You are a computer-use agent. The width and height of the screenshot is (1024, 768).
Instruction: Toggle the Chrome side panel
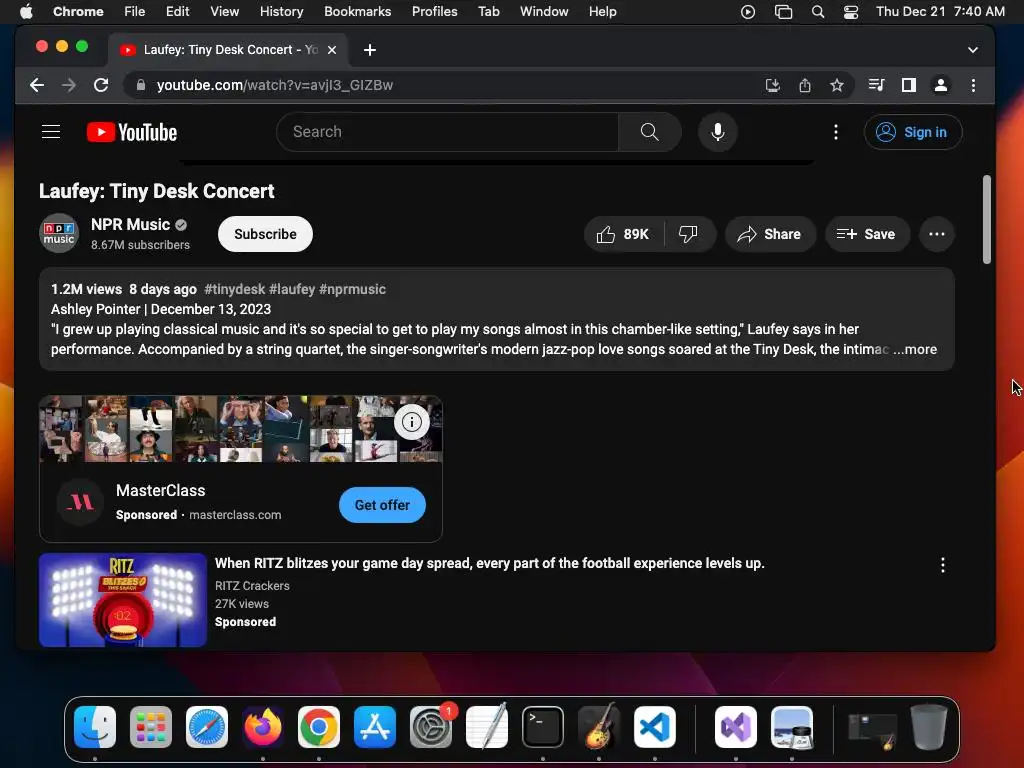[908, 85]
